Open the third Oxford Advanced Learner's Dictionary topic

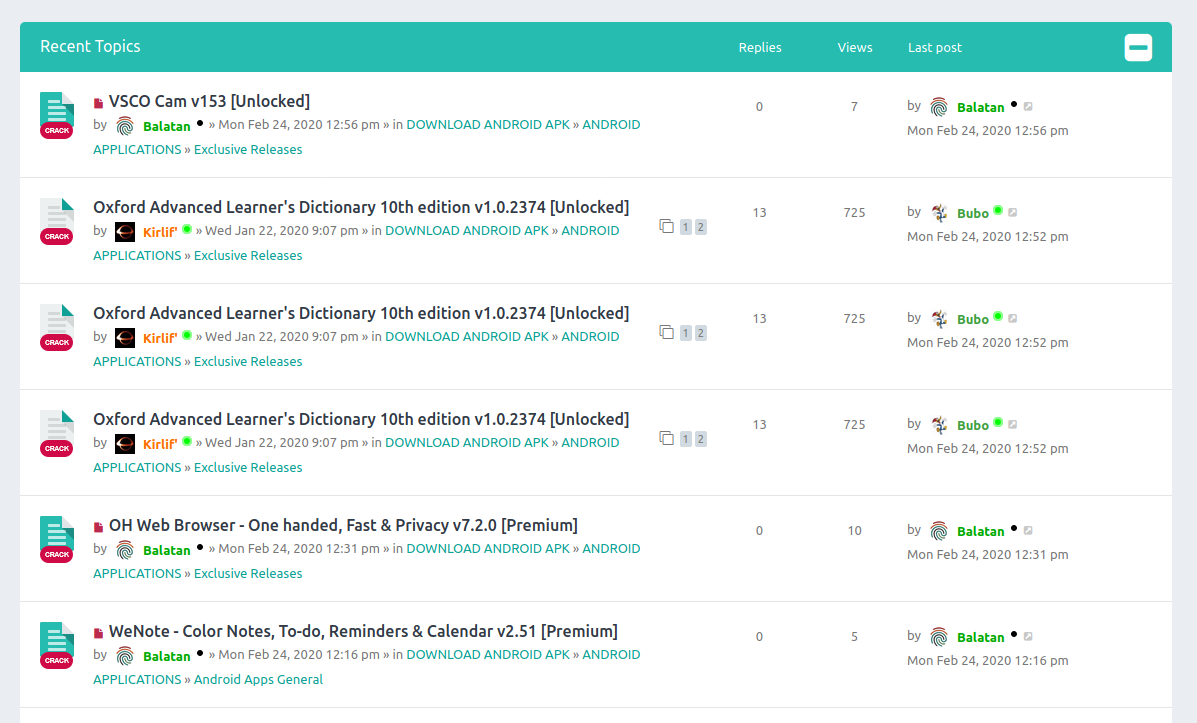tap(361, 420)
